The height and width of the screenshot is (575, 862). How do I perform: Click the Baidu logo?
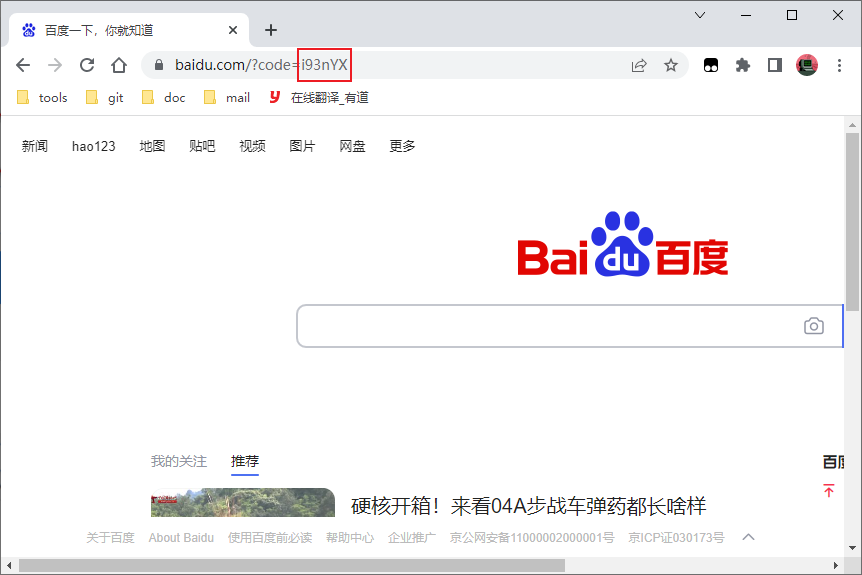[623, 244]
